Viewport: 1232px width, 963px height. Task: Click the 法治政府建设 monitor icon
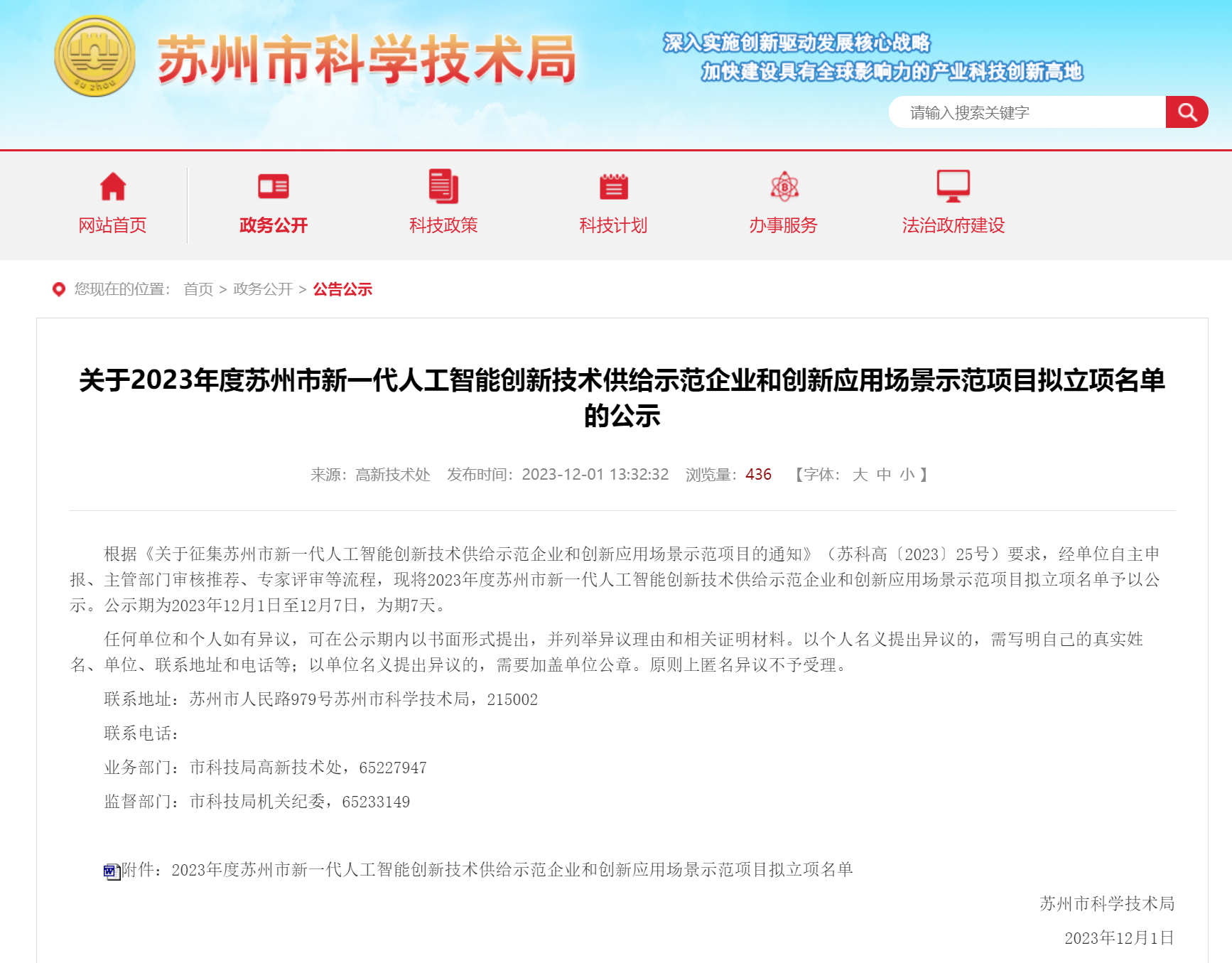pos(953,186)
